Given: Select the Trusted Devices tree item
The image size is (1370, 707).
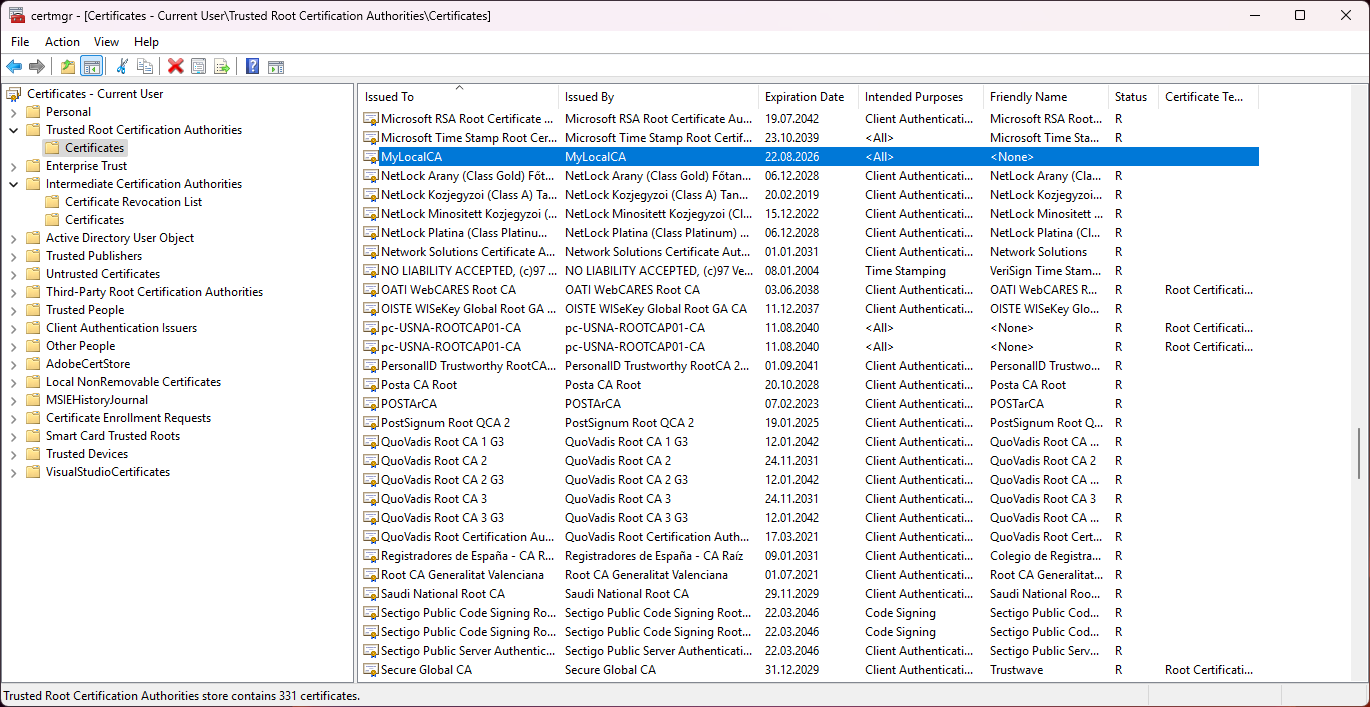Looking at the screenshot, I should (x=87, y=454).
